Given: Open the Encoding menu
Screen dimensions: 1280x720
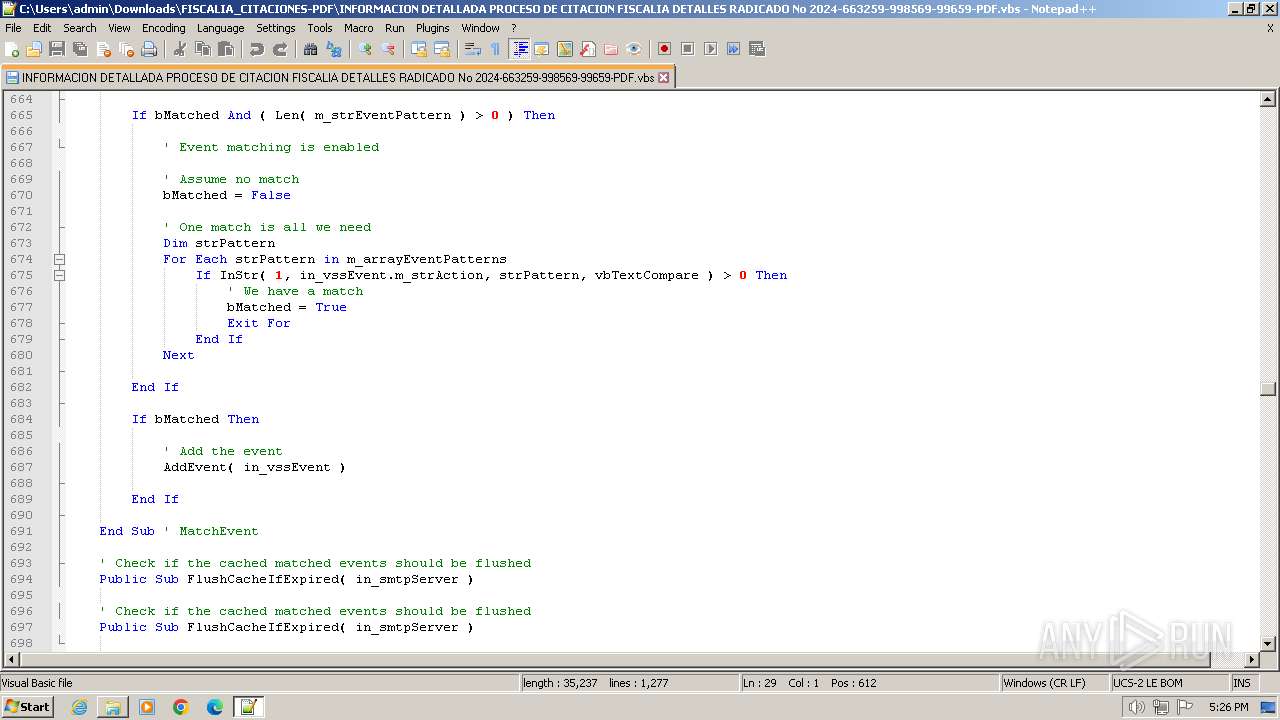Looking at the screenshot, I should tap(164, 28).
